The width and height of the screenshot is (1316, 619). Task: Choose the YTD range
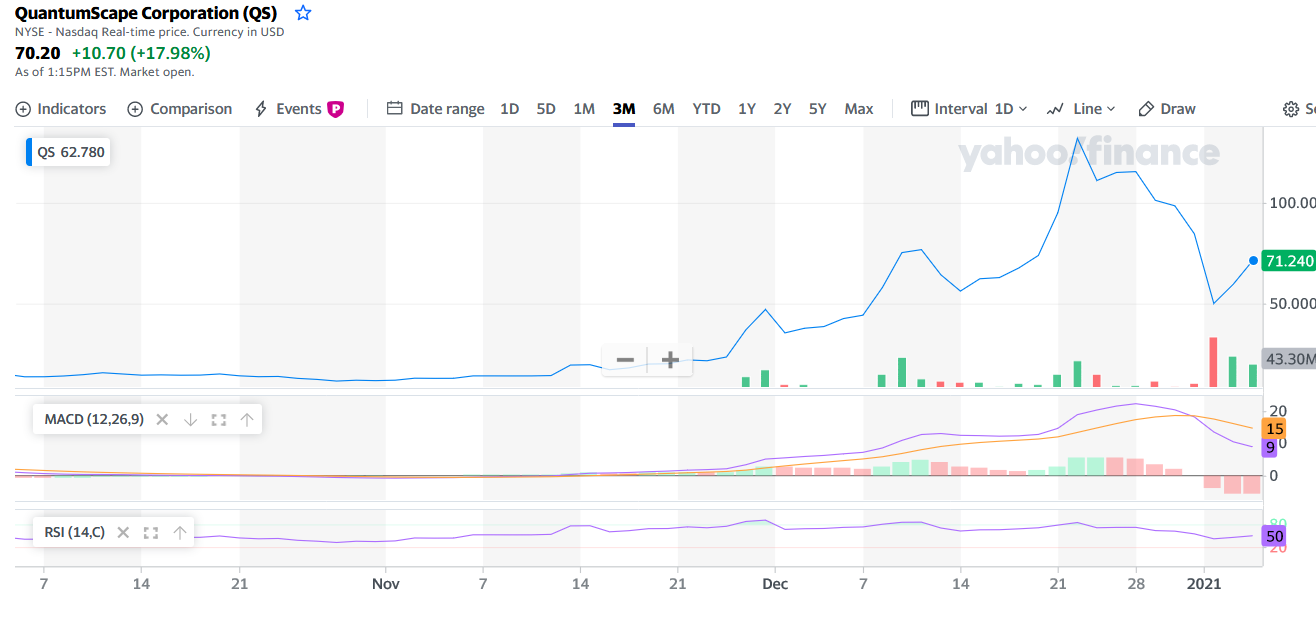707,109
